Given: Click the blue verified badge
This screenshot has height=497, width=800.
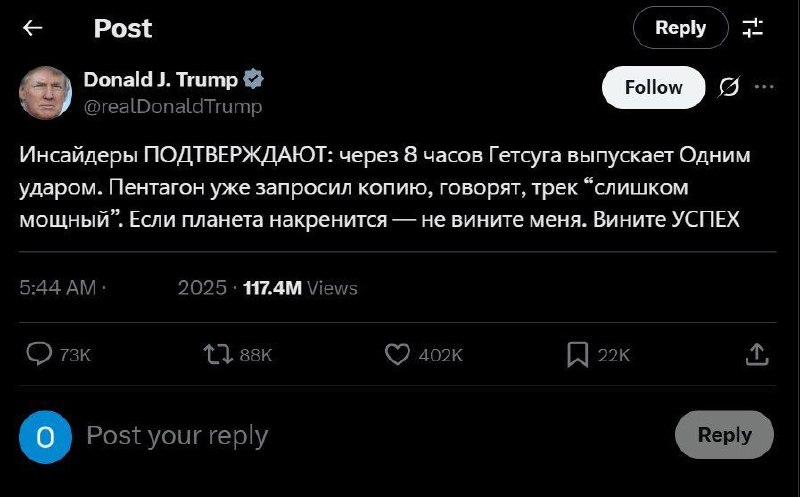Looking at the screenshot, I should coord(253,80).
